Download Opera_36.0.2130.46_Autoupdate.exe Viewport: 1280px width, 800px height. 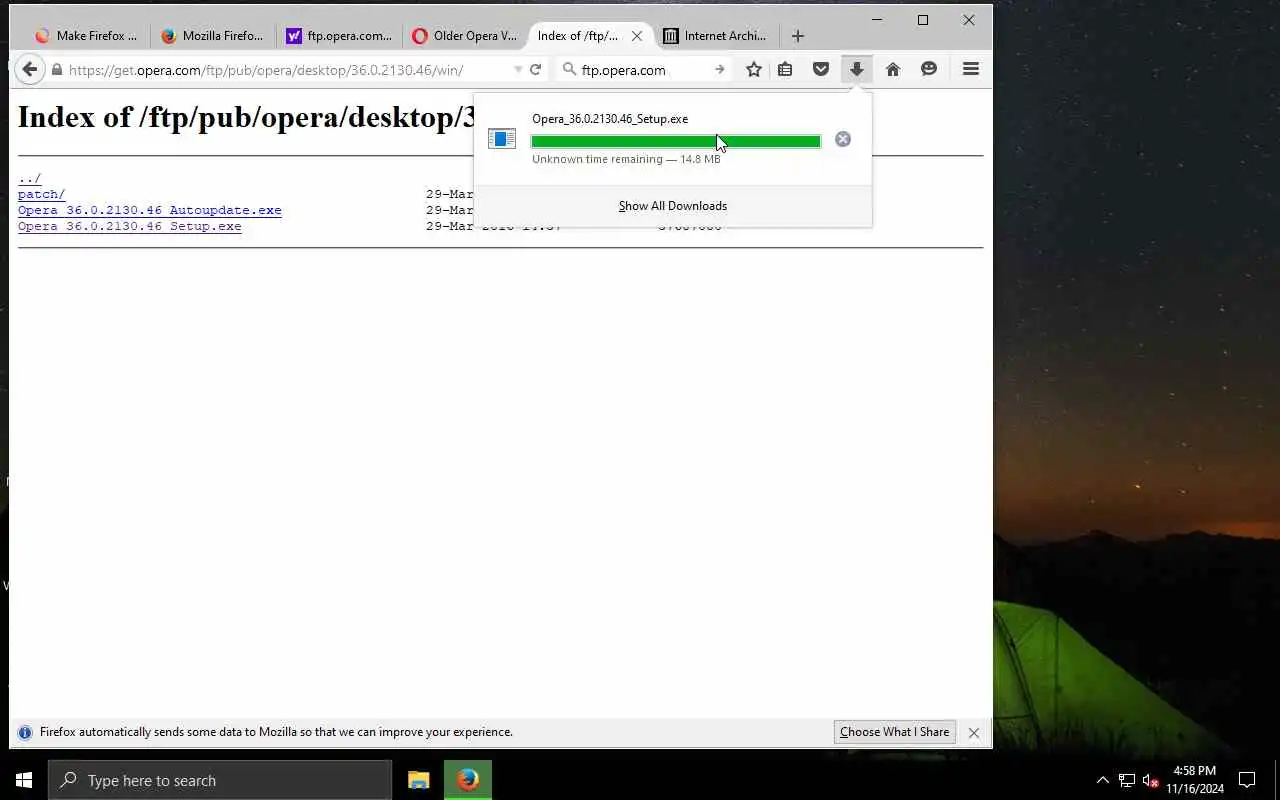[x=150, y=210]
